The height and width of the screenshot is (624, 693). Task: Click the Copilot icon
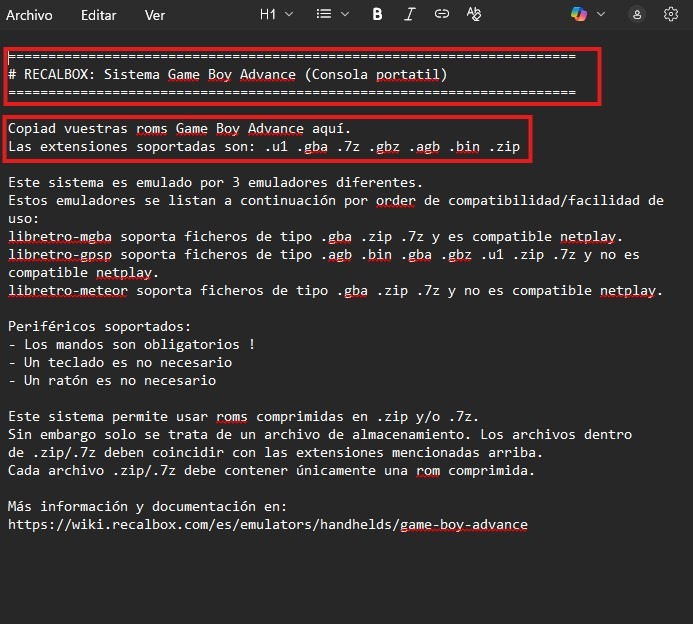[578, 14]
